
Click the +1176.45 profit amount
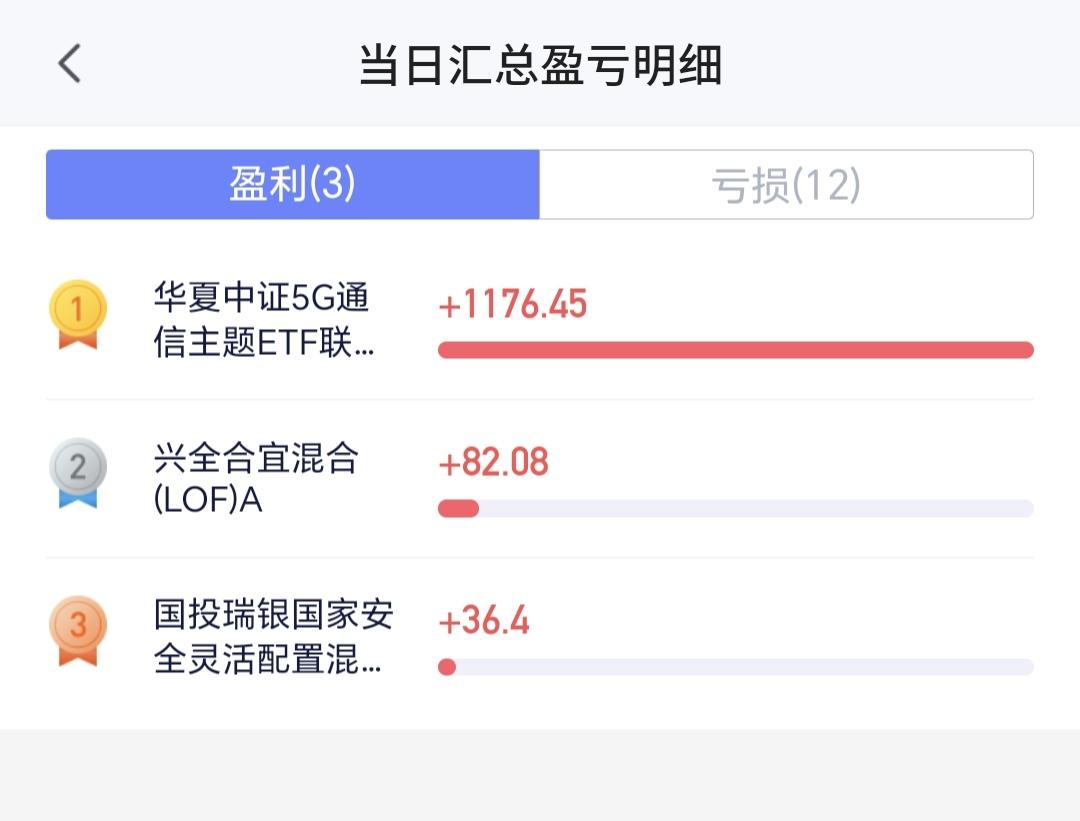point(513,305)
